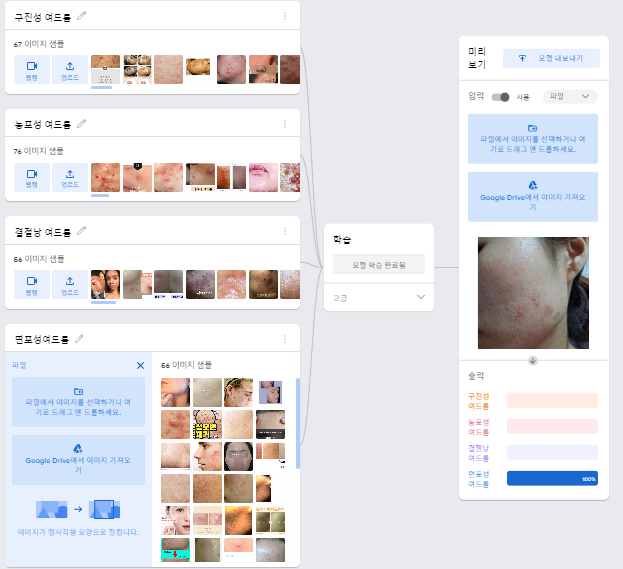Close the 파일 upload panel in 면포성여드름
Viewport: 623px width, 569px height.
140,366
